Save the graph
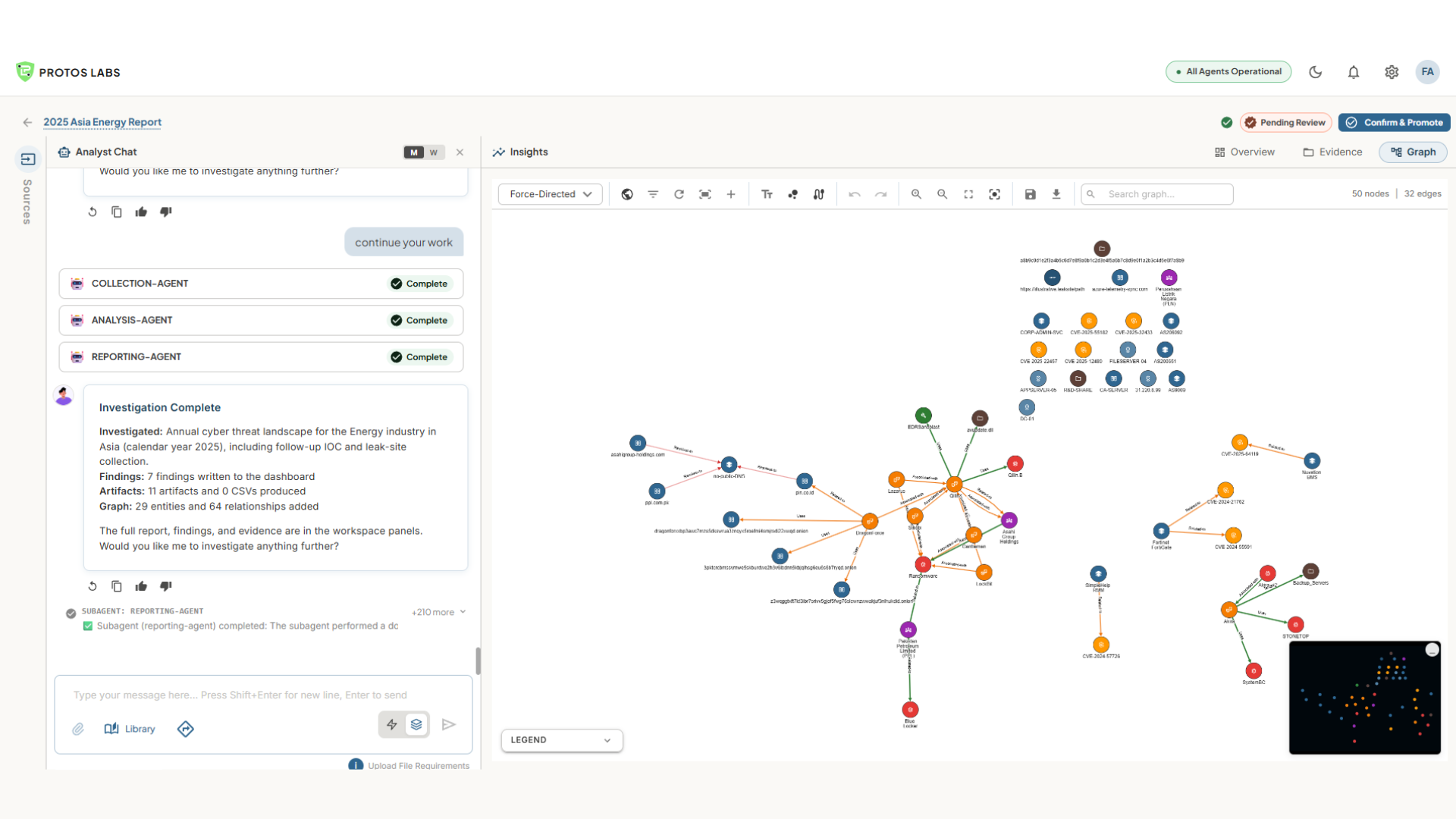Image resolution: width=1456 pixels, height=819 pixels. [x=1031, y=194]
